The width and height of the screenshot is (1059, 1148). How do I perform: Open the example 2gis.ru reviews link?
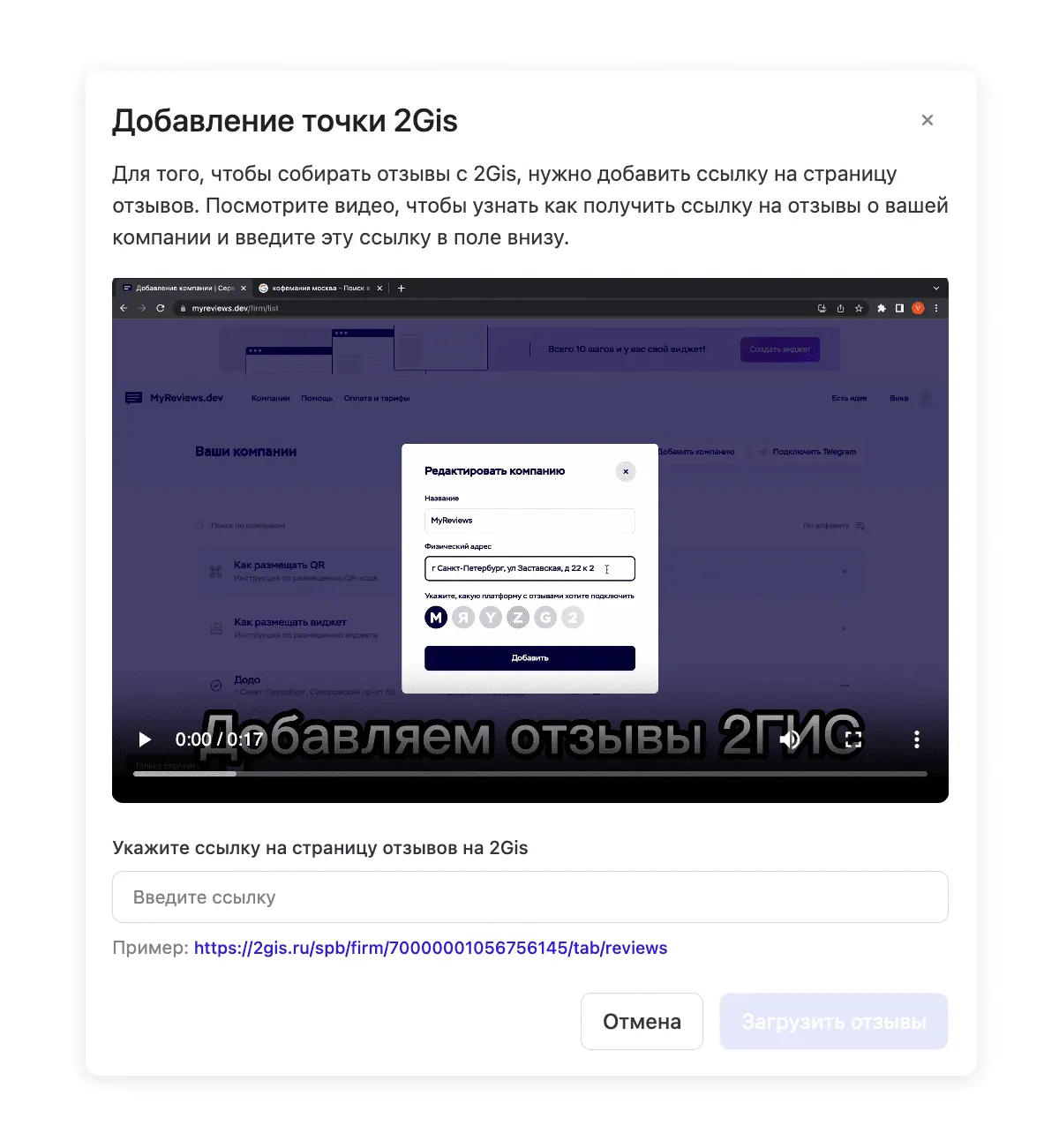coord(431,948)
